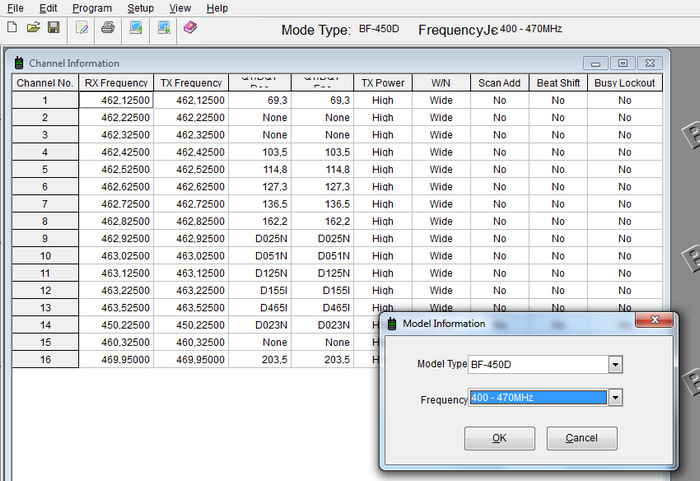The image size is (700, 481).
Task: Click the Read from radio icon
Action: 136,27
